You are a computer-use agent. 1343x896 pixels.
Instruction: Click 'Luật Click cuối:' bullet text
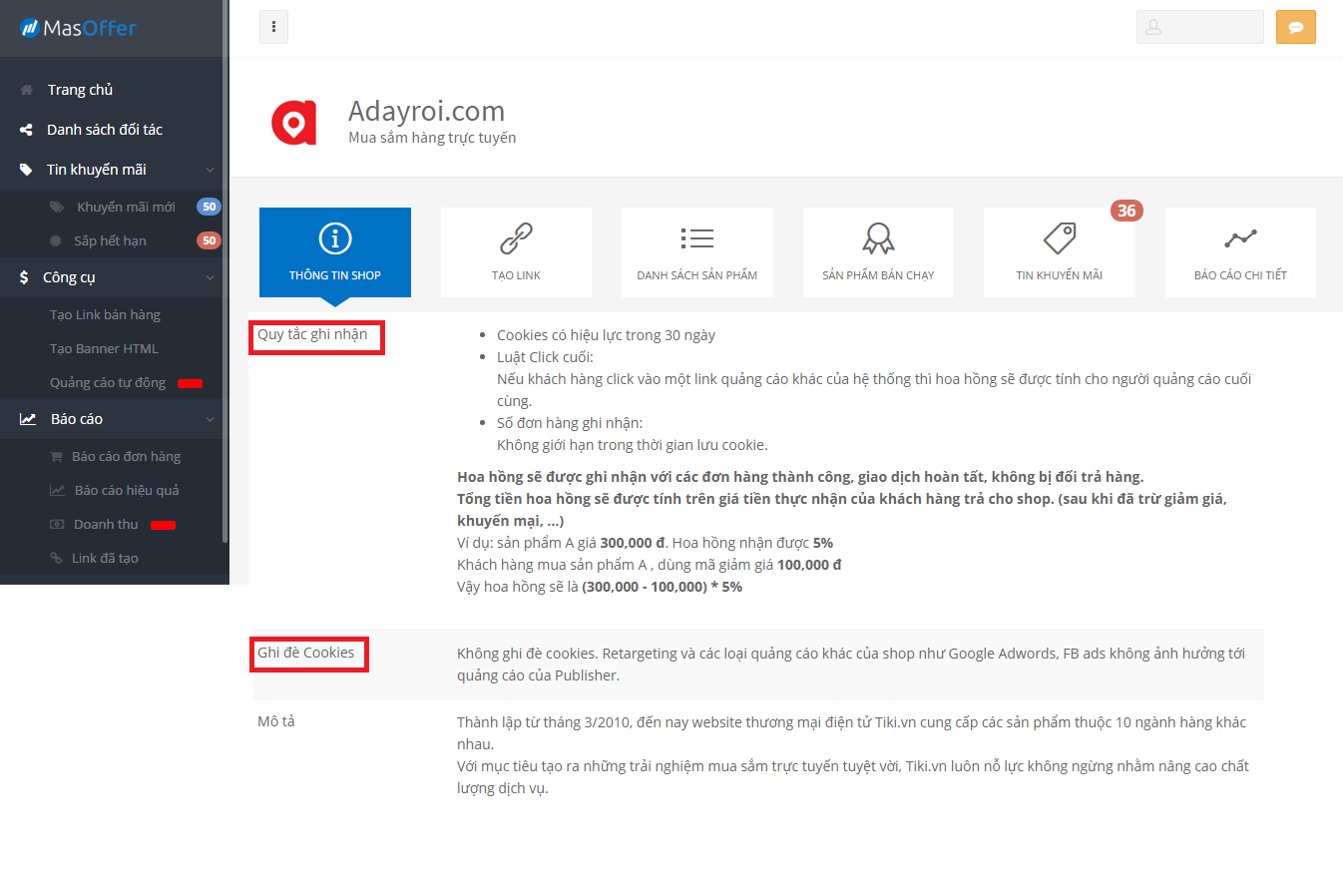click(x=545, y=357)
